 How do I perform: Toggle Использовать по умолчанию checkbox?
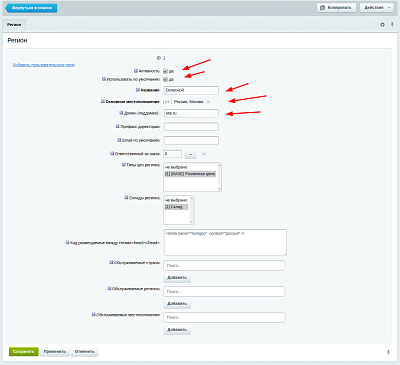[165, 79]
